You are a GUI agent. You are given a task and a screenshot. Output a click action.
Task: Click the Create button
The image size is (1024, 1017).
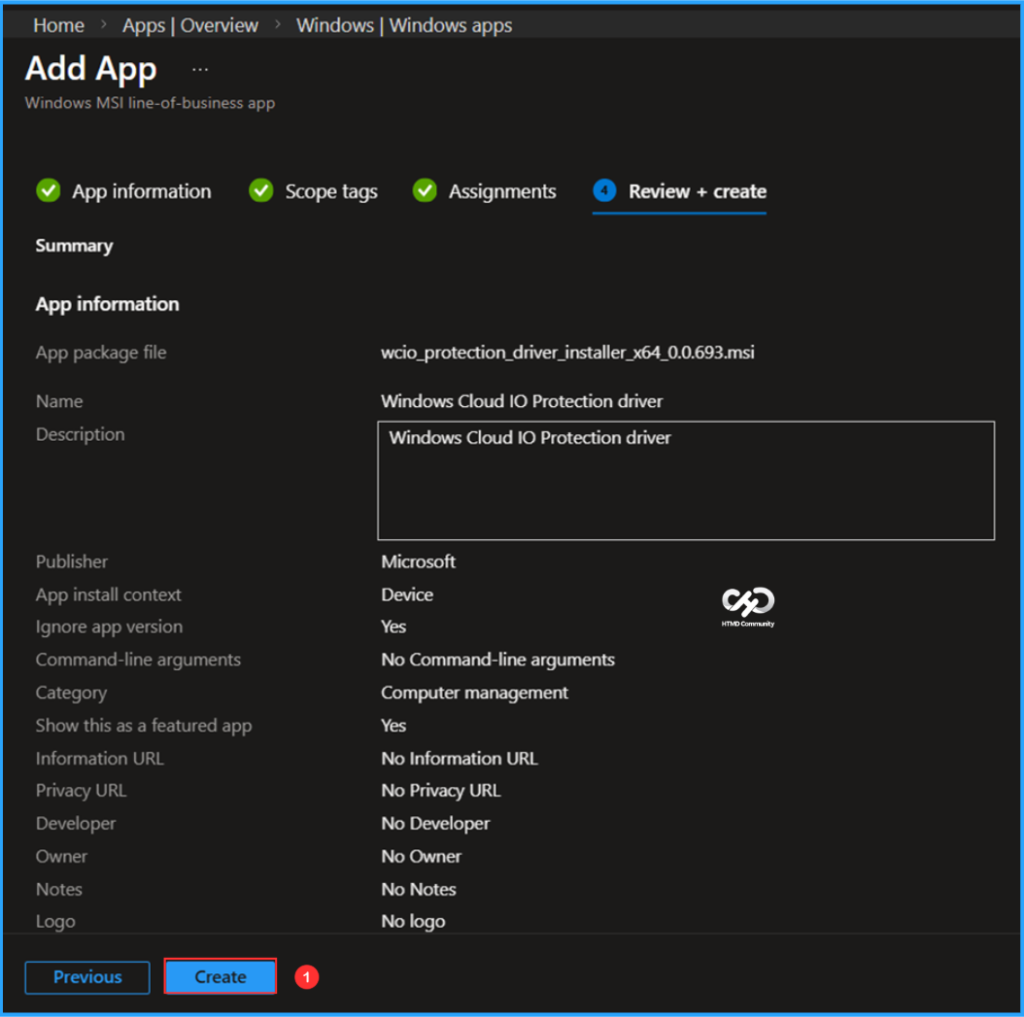[219, 977]
